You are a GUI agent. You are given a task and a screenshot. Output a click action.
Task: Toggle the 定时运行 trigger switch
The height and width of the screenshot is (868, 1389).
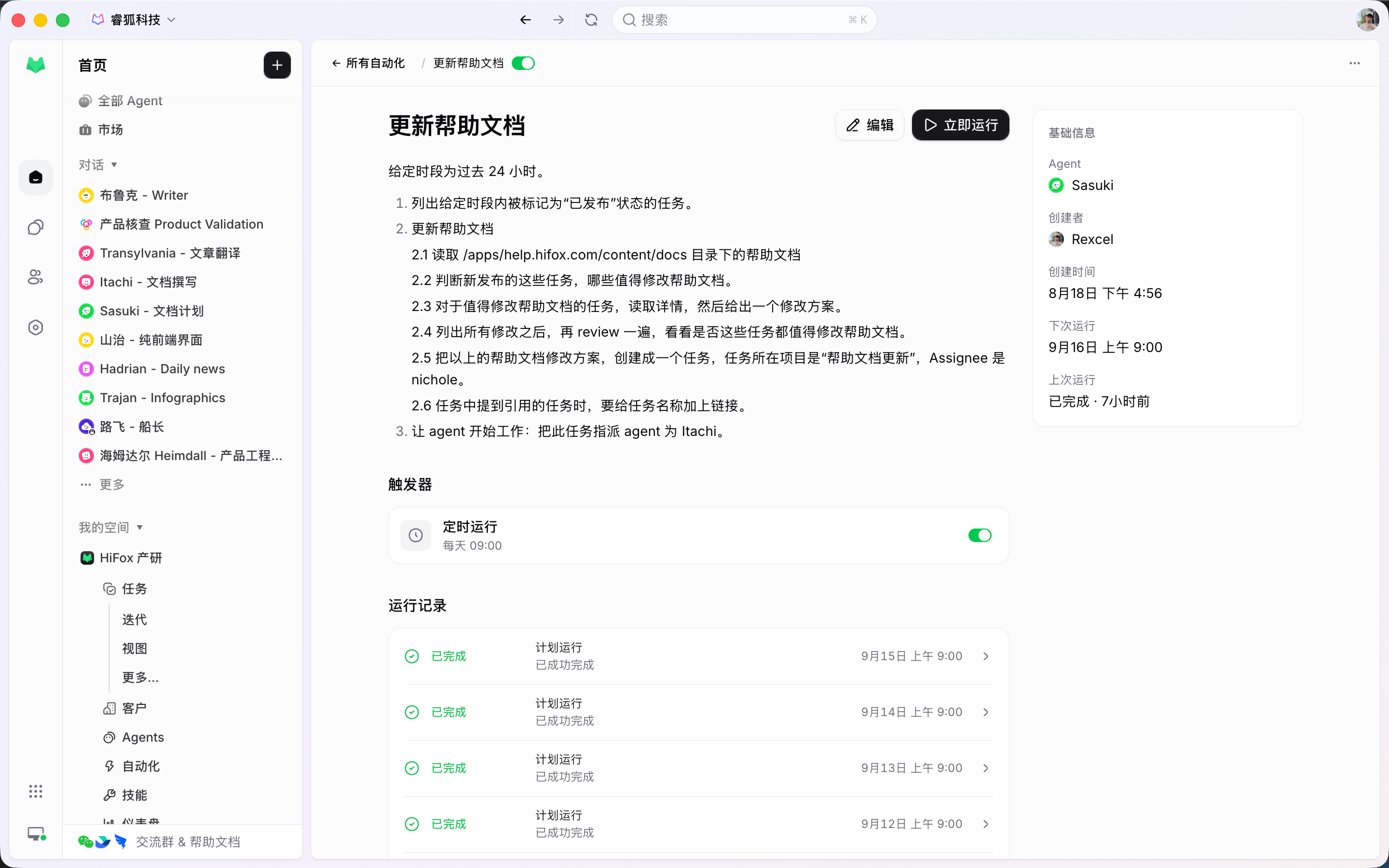pyautogui.click(x=980, y=535)
